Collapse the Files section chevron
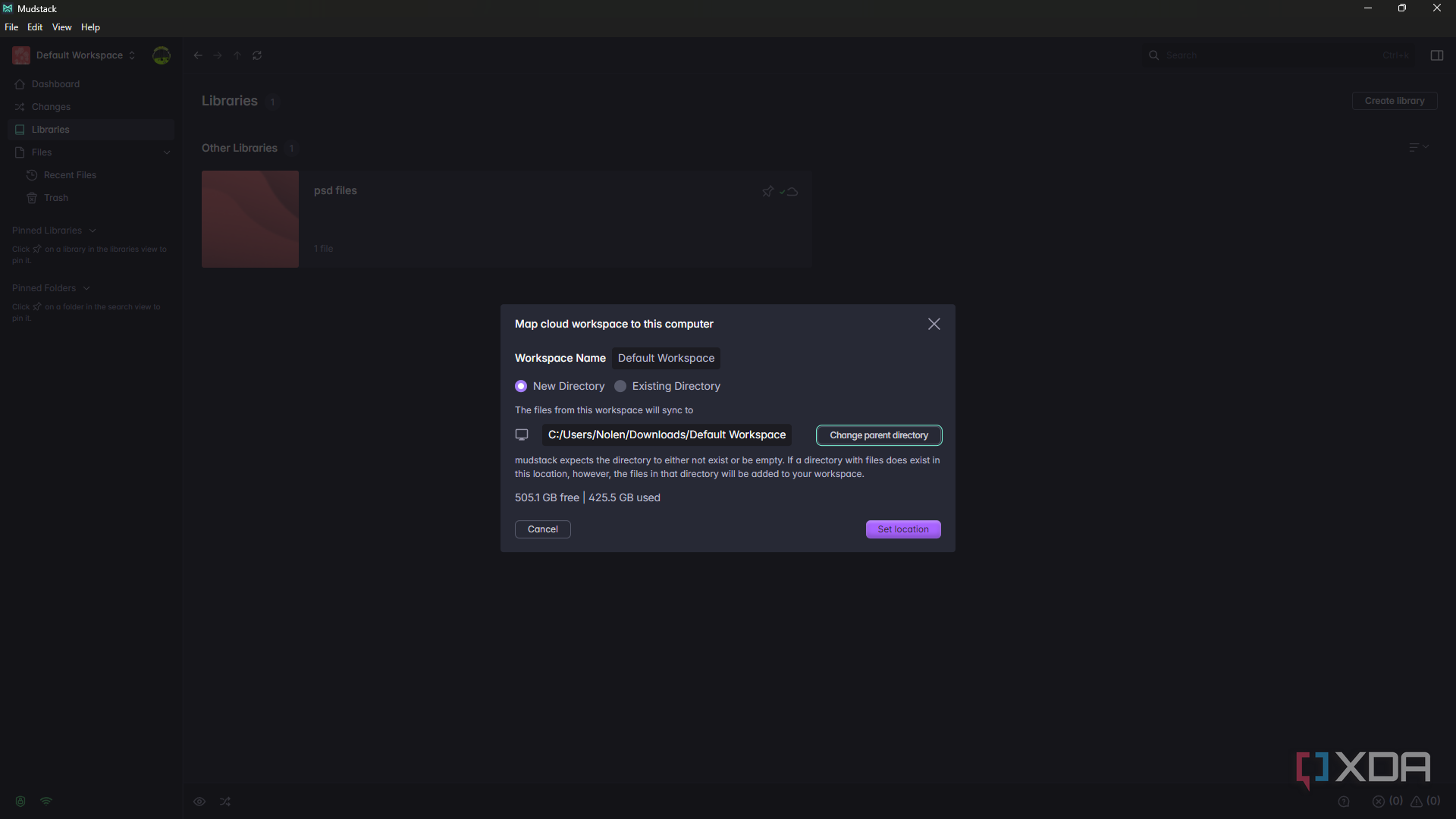 pyautogui.click(x=167, y=152)
